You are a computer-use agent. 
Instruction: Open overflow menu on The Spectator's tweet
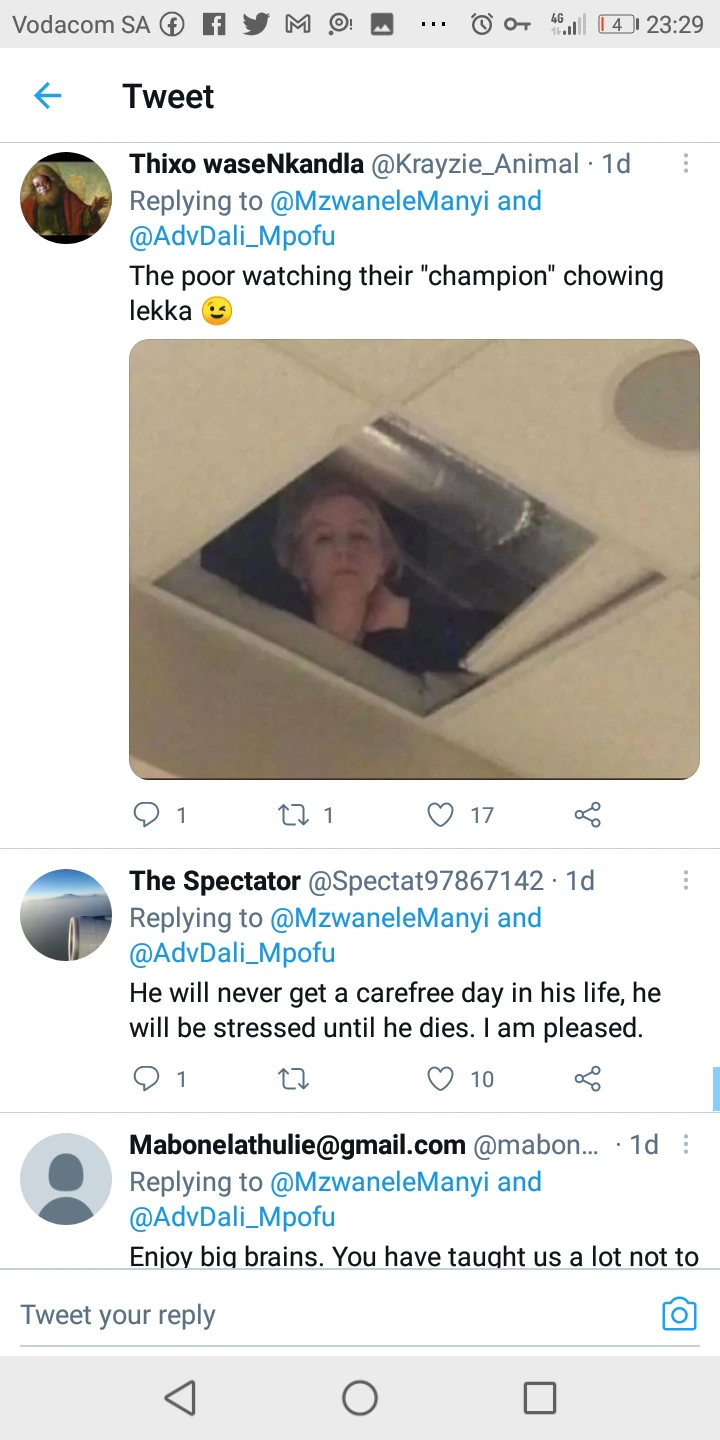(686, 880)
